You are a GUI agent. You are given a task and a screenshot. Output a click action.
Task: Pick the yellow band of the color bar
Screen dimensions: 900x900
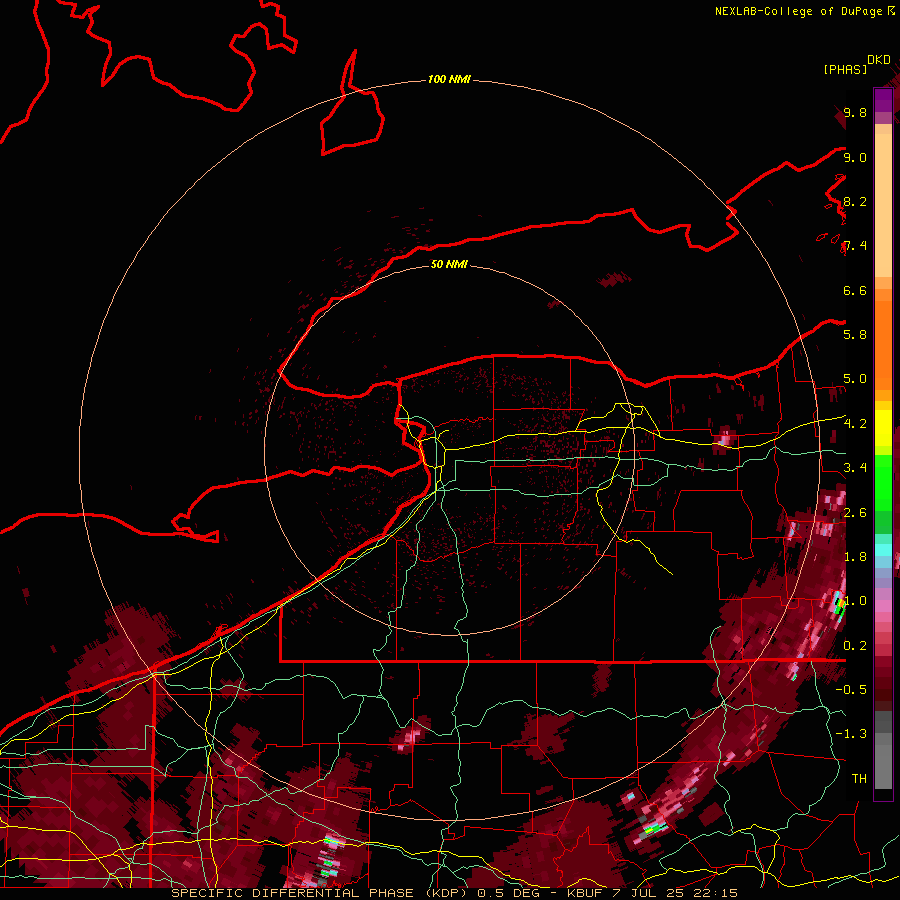pyautogui.click(x=883, y=428)
